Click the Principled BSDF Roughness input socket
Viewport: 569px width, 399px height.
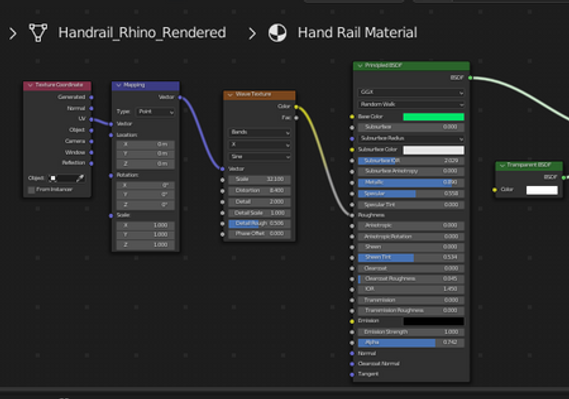point(352,215)
